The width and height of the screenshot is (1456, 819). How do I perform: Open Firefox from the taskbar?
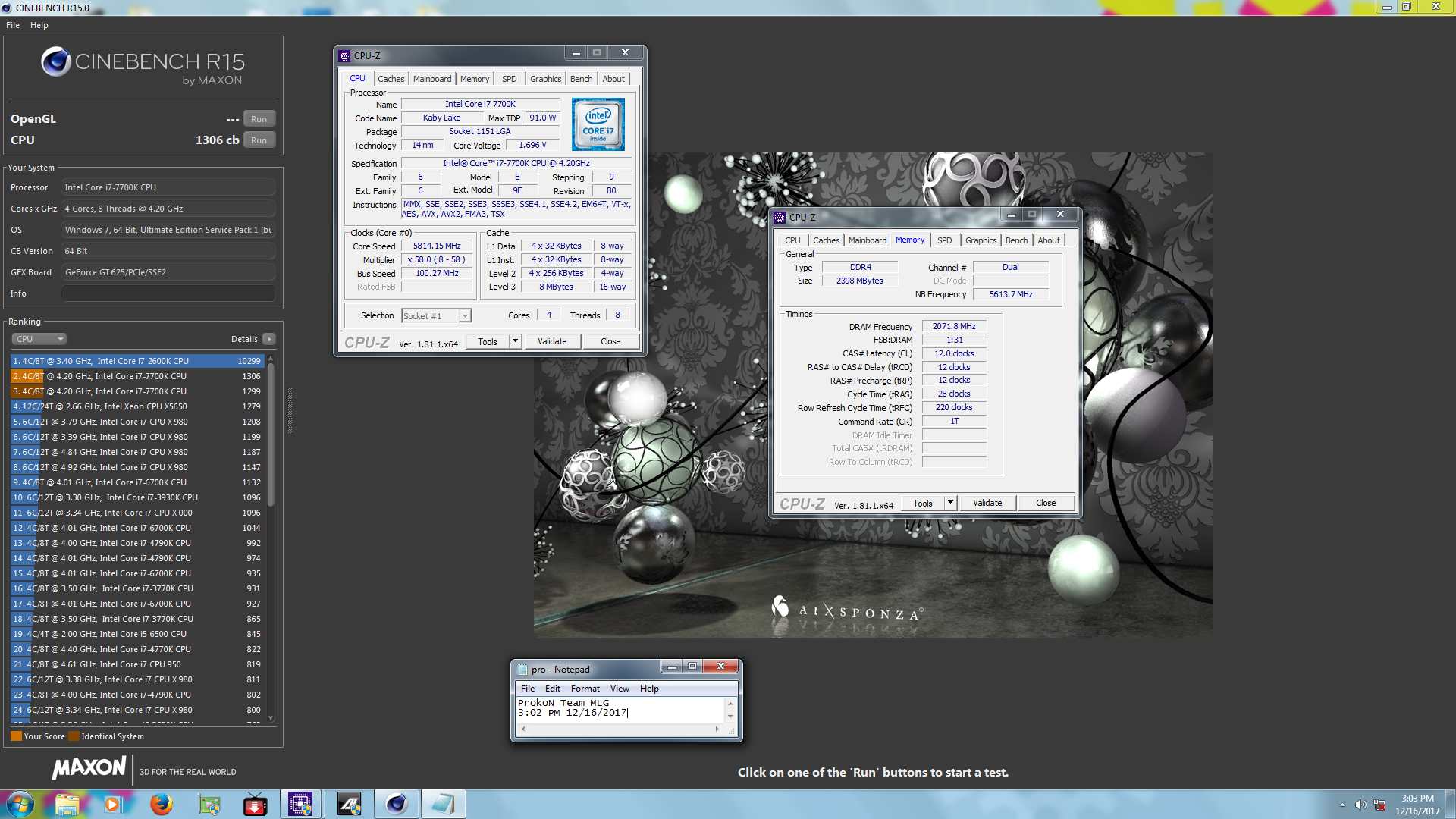[x=161, y=804]
